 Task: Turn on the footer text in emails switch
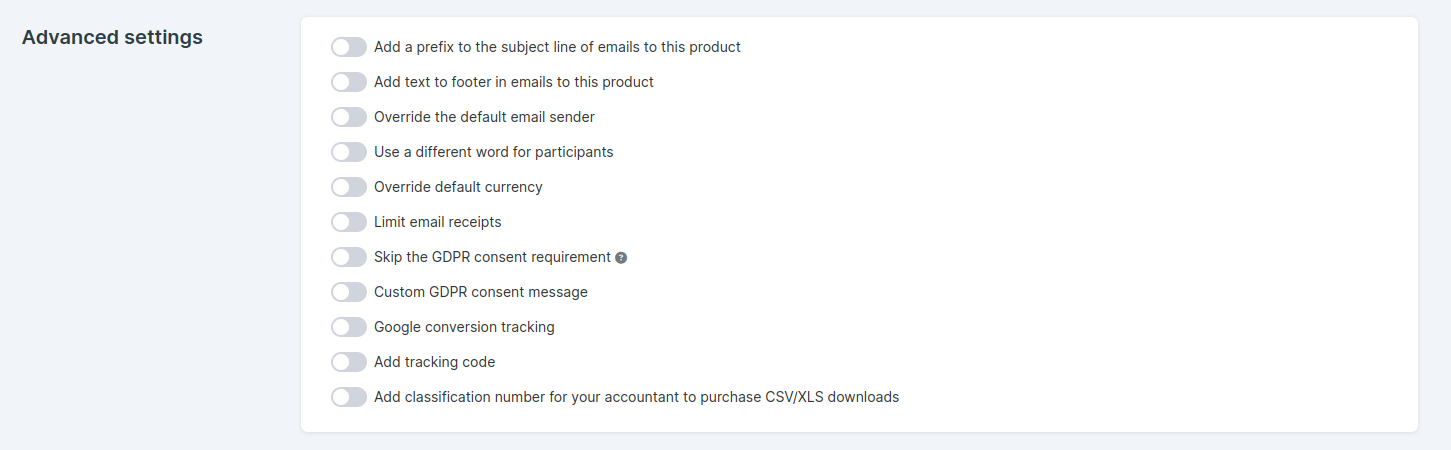coord(349,82)
